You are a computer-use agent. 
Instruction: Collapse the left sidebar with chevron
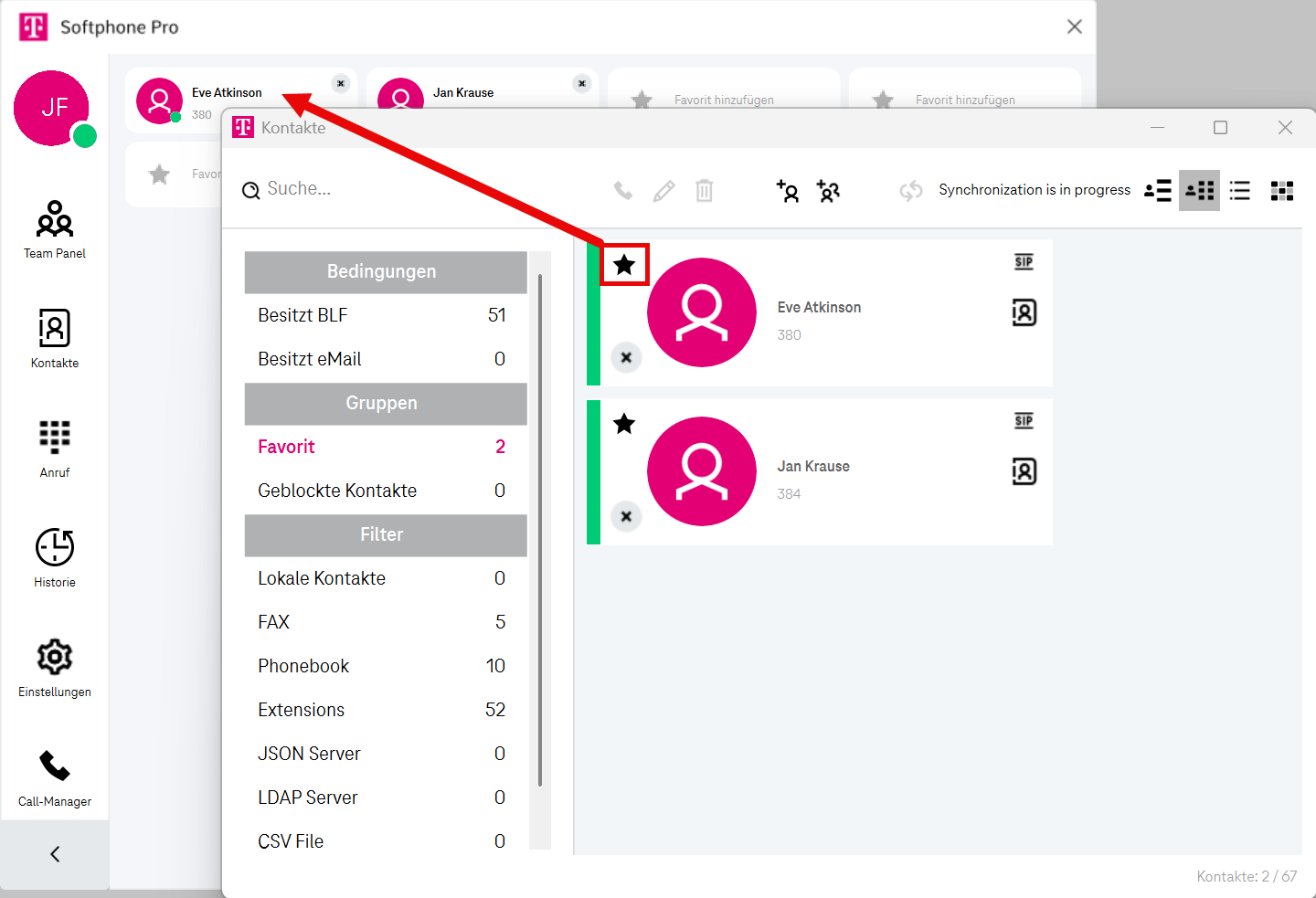[55, 854]
